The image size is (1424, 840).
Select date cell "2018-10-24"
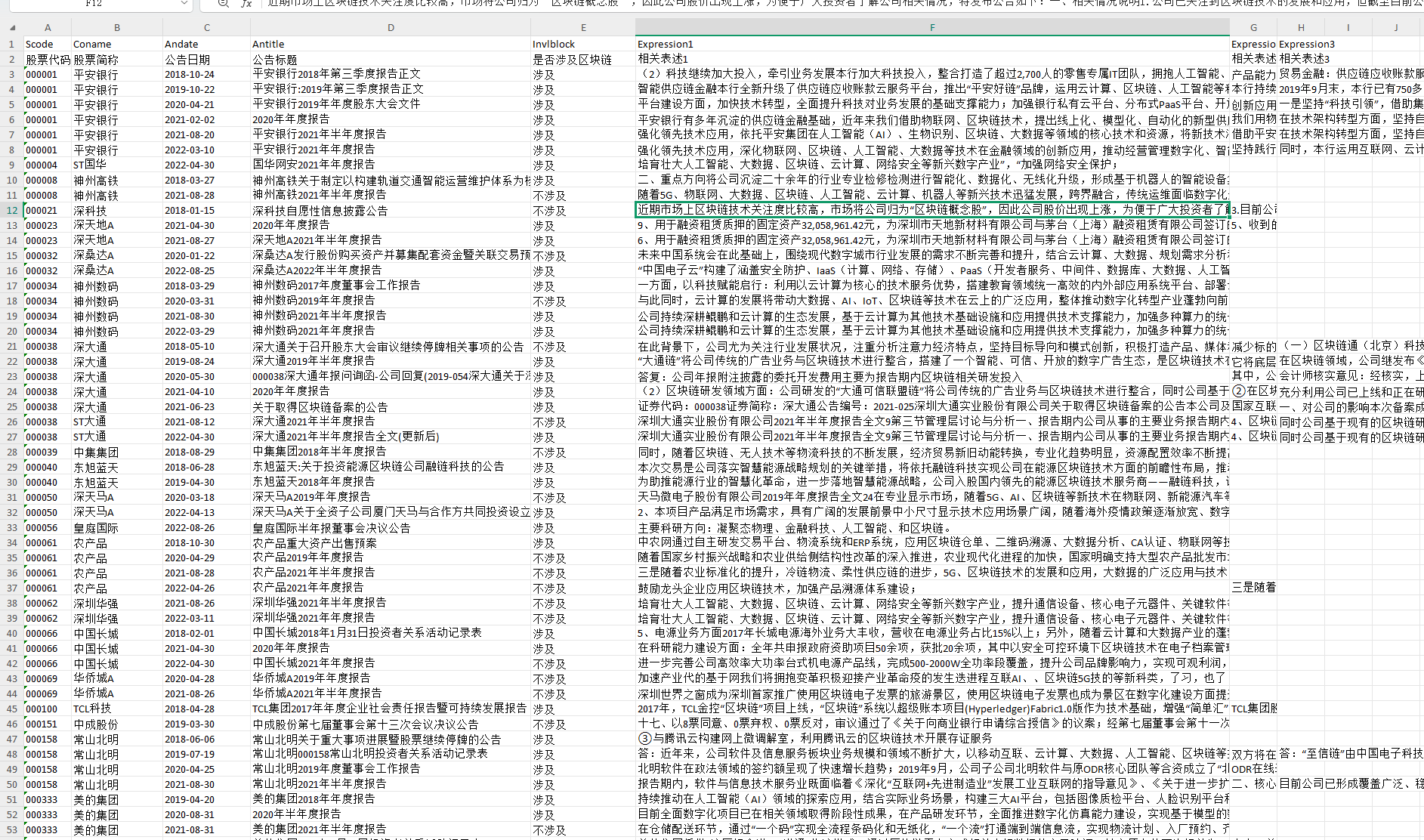[x=206, y=74]
